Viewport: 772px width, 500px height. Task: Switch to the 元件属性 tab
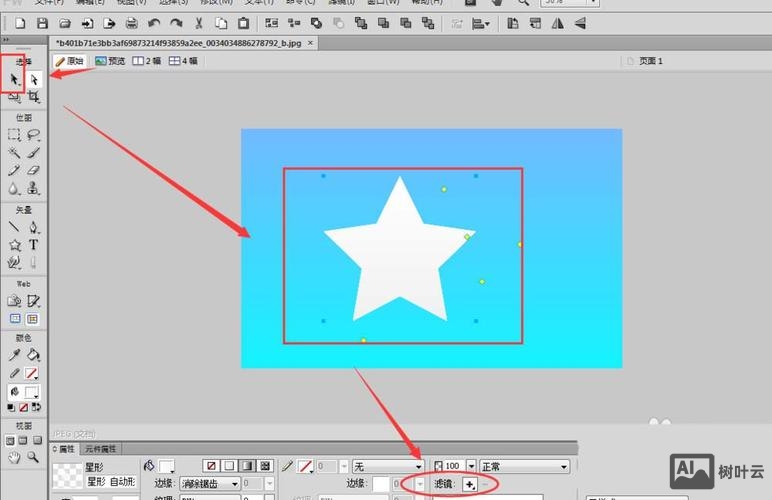[x=100, y=449]
